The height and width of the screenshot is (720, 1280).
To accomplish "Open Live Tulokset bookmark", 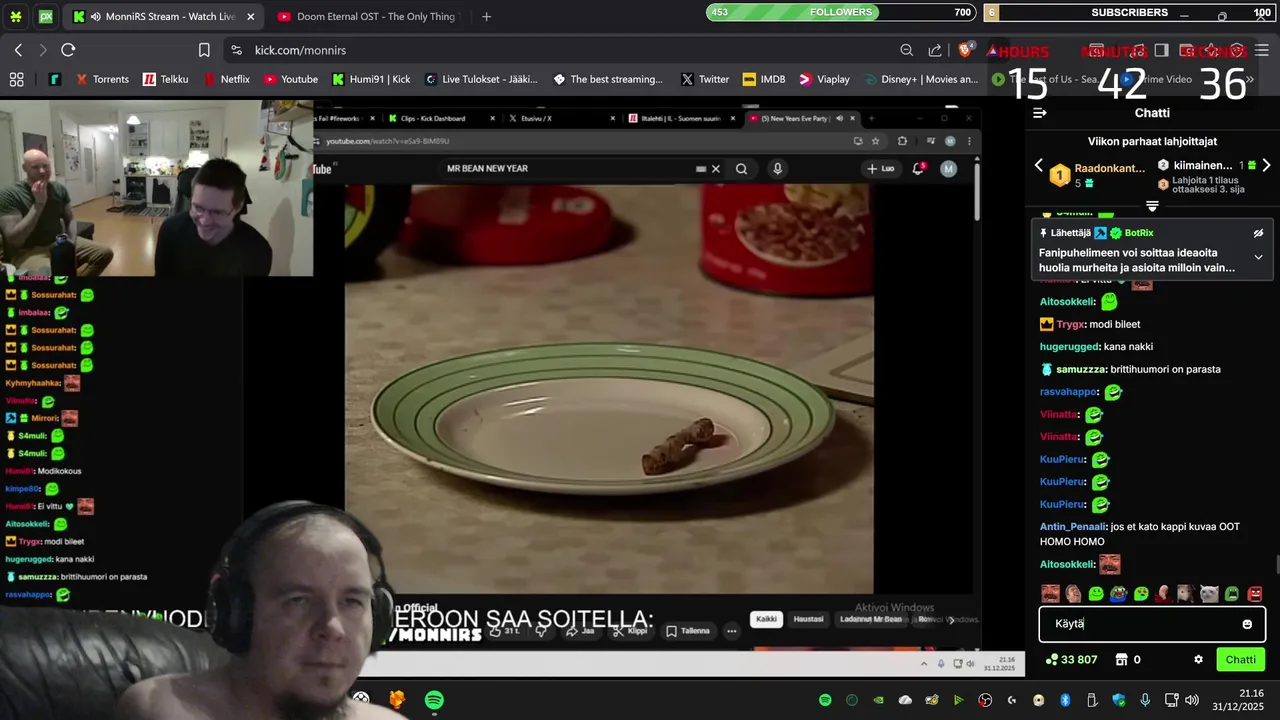I will [x=481, y=79].
